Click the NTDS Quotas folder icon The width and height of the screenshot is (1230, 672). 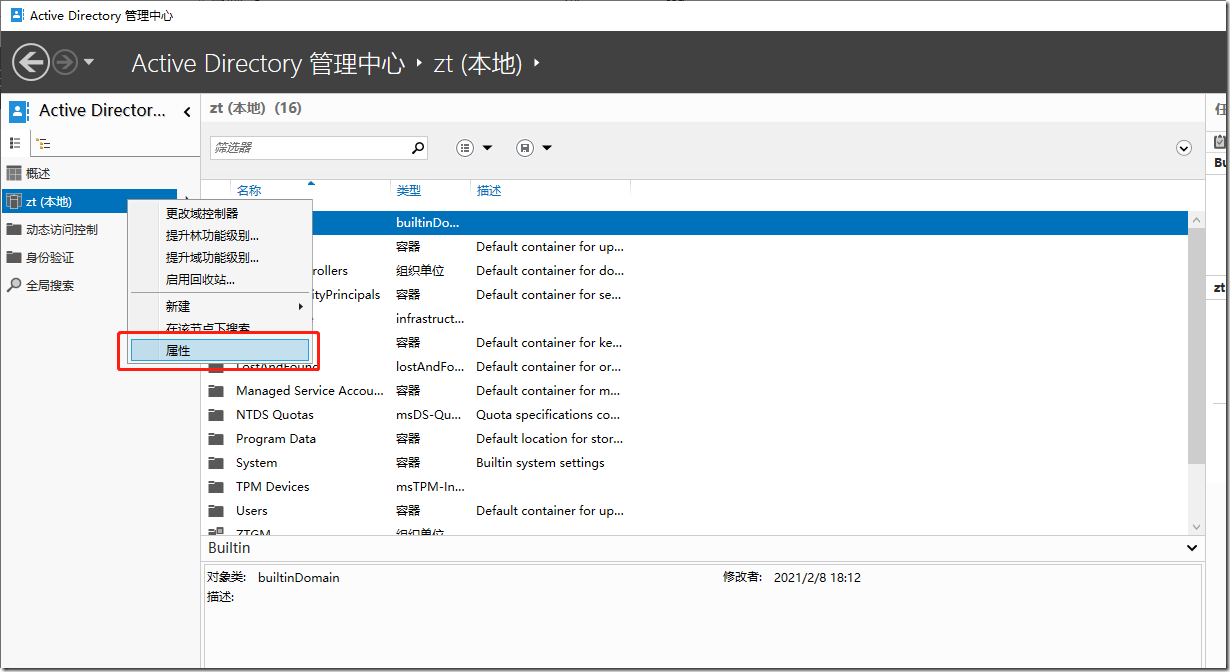216,415
